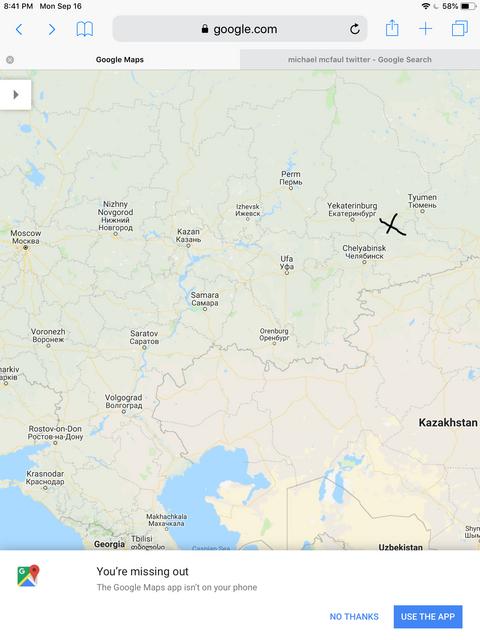
Task: Select Moscow city marker on map
Action: click(x=25, y=247)
